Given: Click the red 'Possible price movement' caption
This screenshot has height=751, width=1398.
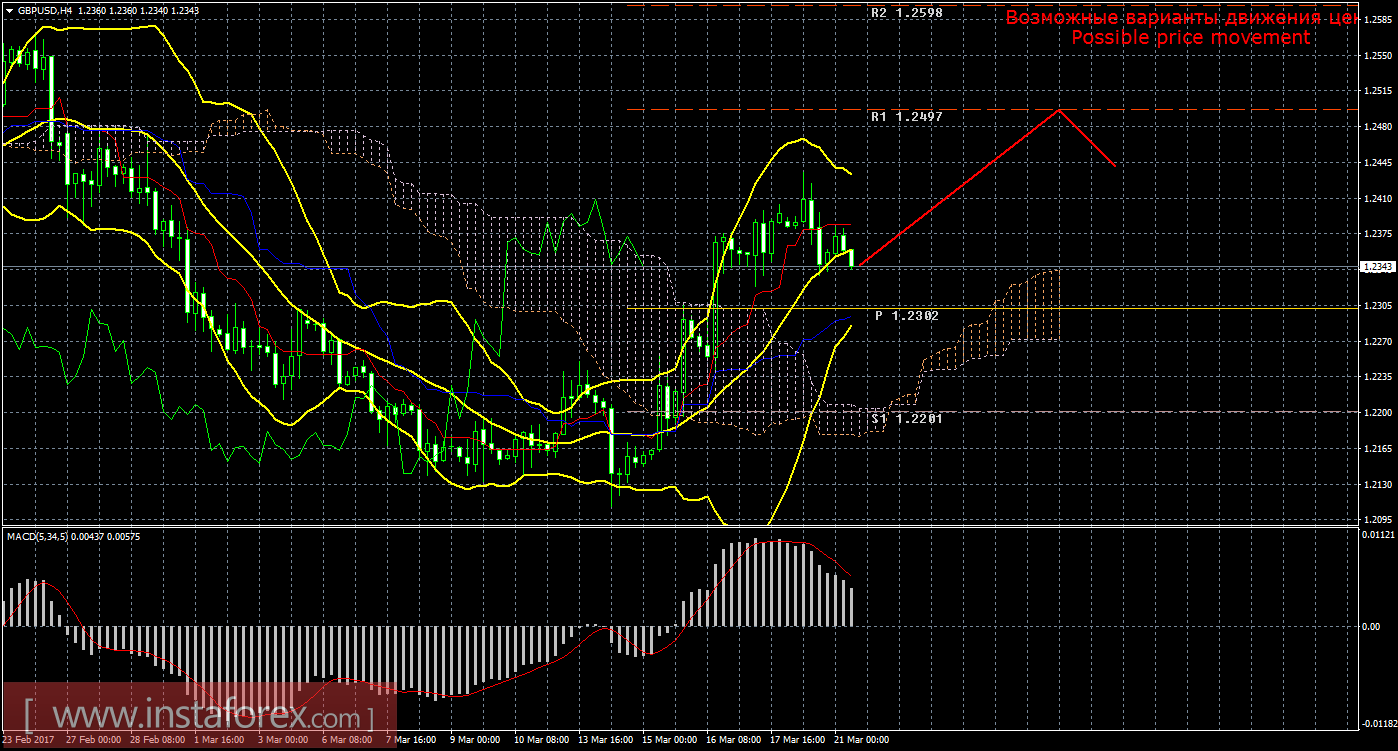Looking at the screenshot, I should click(x=1190, y=37).
